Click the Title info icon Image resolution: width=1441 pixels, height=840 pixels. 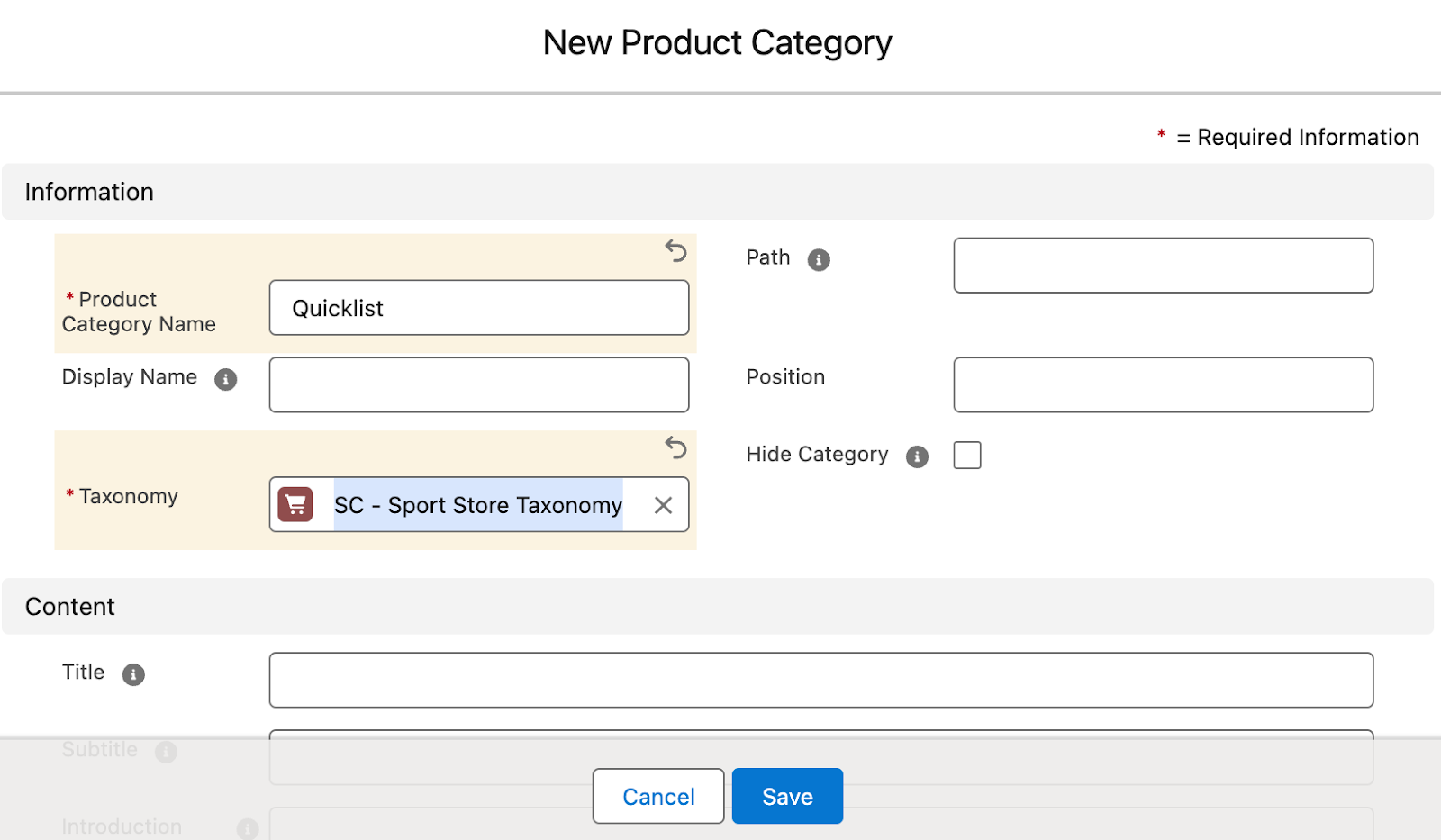133,674
